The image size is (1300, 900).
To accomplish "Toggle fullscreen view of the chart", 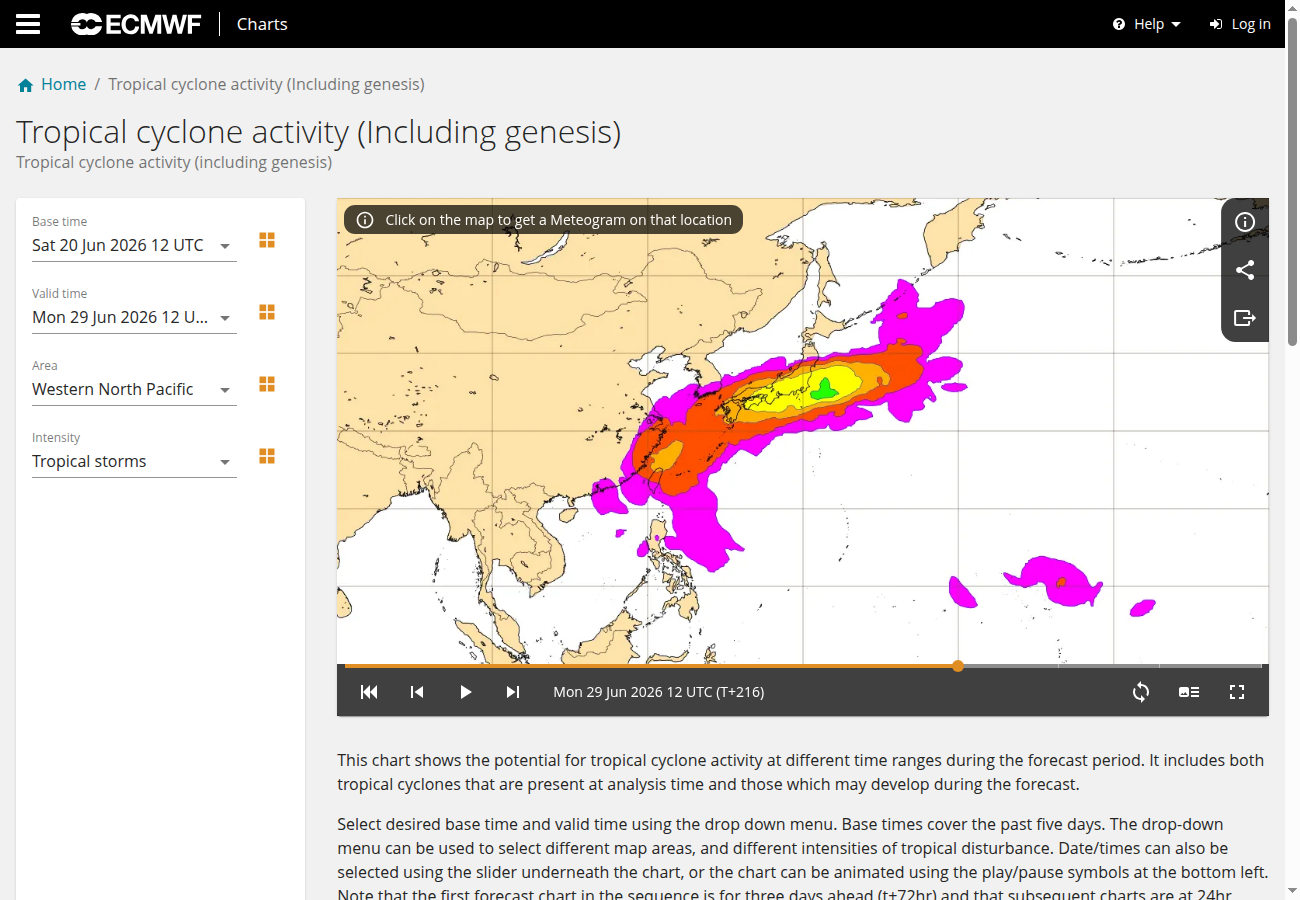I will [x=1237, y=692].
